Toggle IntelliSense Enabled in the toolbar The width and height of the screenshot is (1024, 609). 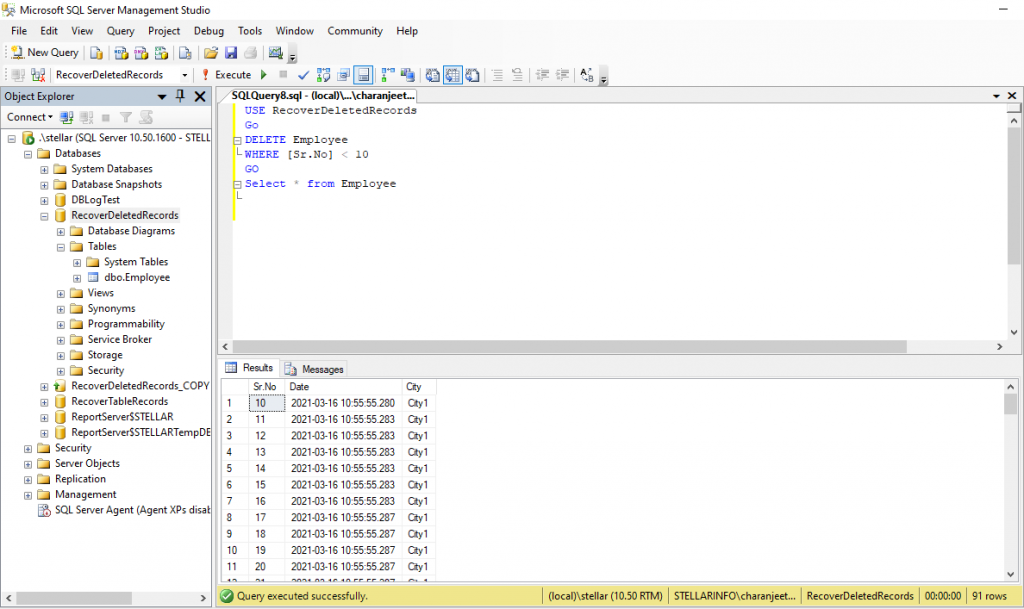[363, 75]
